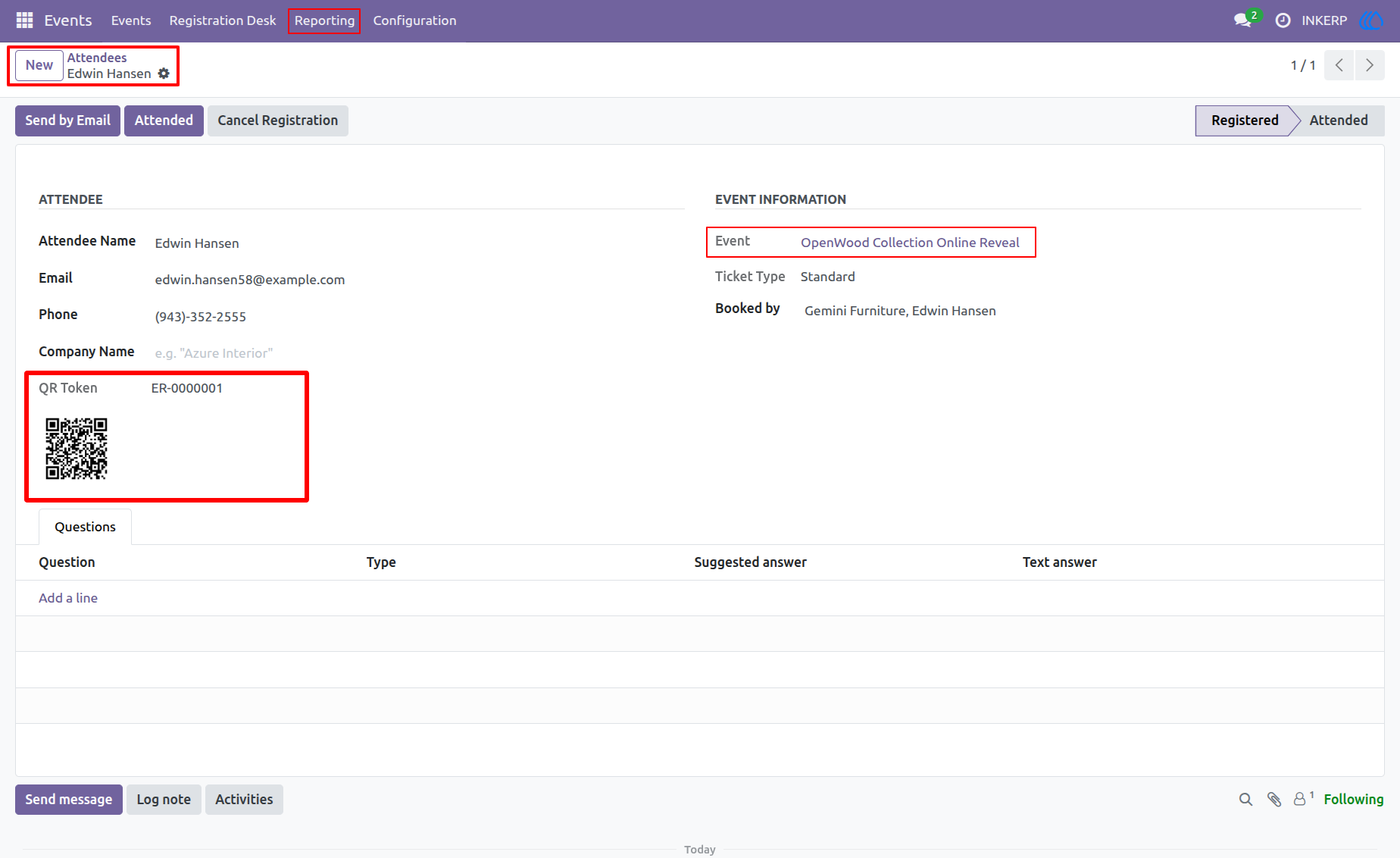The height and width of the screenshot is (858, 1400).
Task: Click the gear actions icon beside Edwin Hansen
Action: pyautogui.click(x=164, y=74)
